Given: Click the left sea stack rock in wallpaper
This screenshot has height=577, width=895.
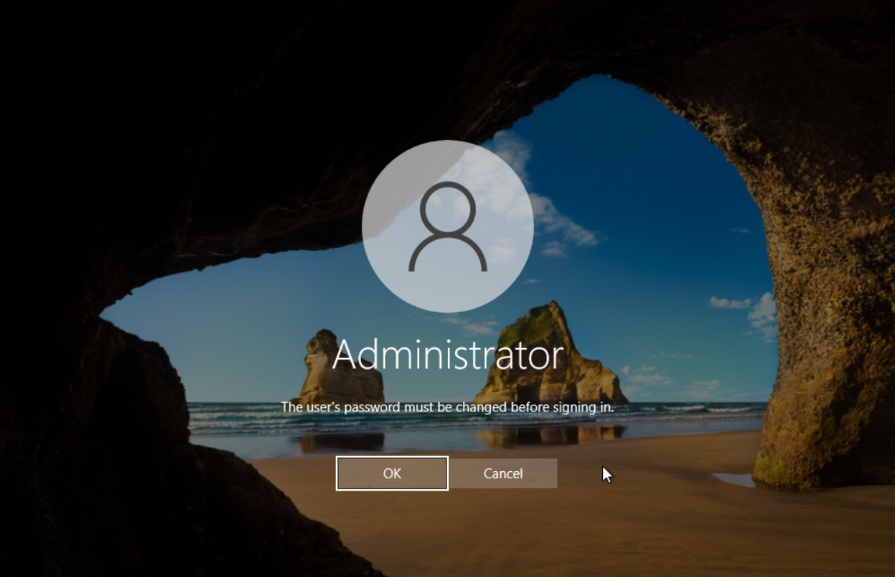Looking at the screenshot, I should 338,370.
